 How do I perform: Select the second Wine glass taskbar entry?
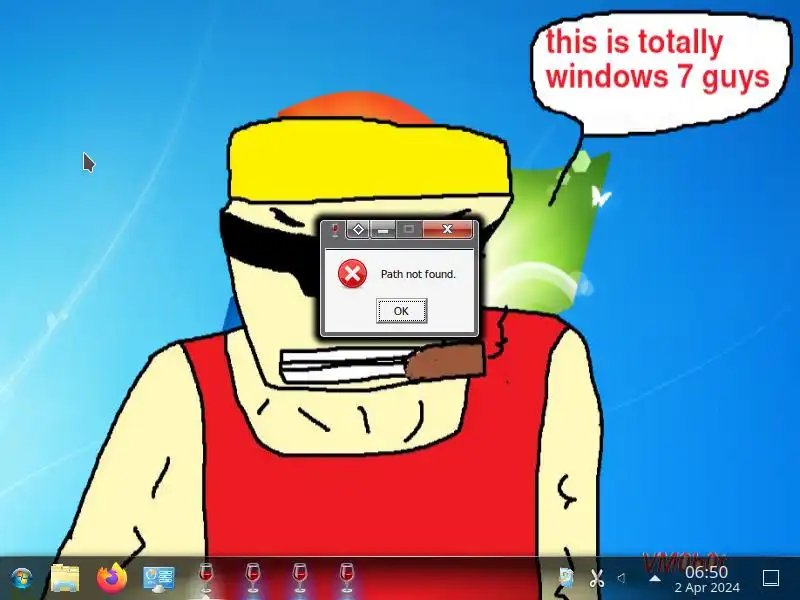(x=253, y=578)
